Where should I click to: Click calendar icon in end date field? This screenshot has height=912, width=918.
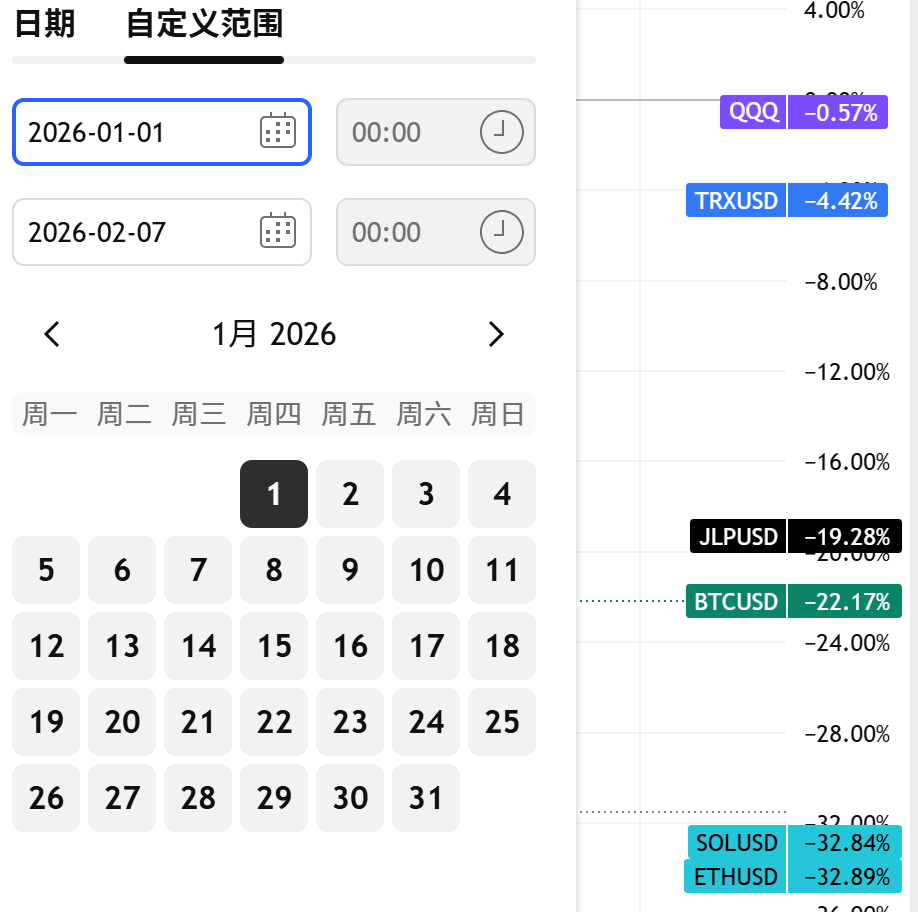[x=277, y=232]
